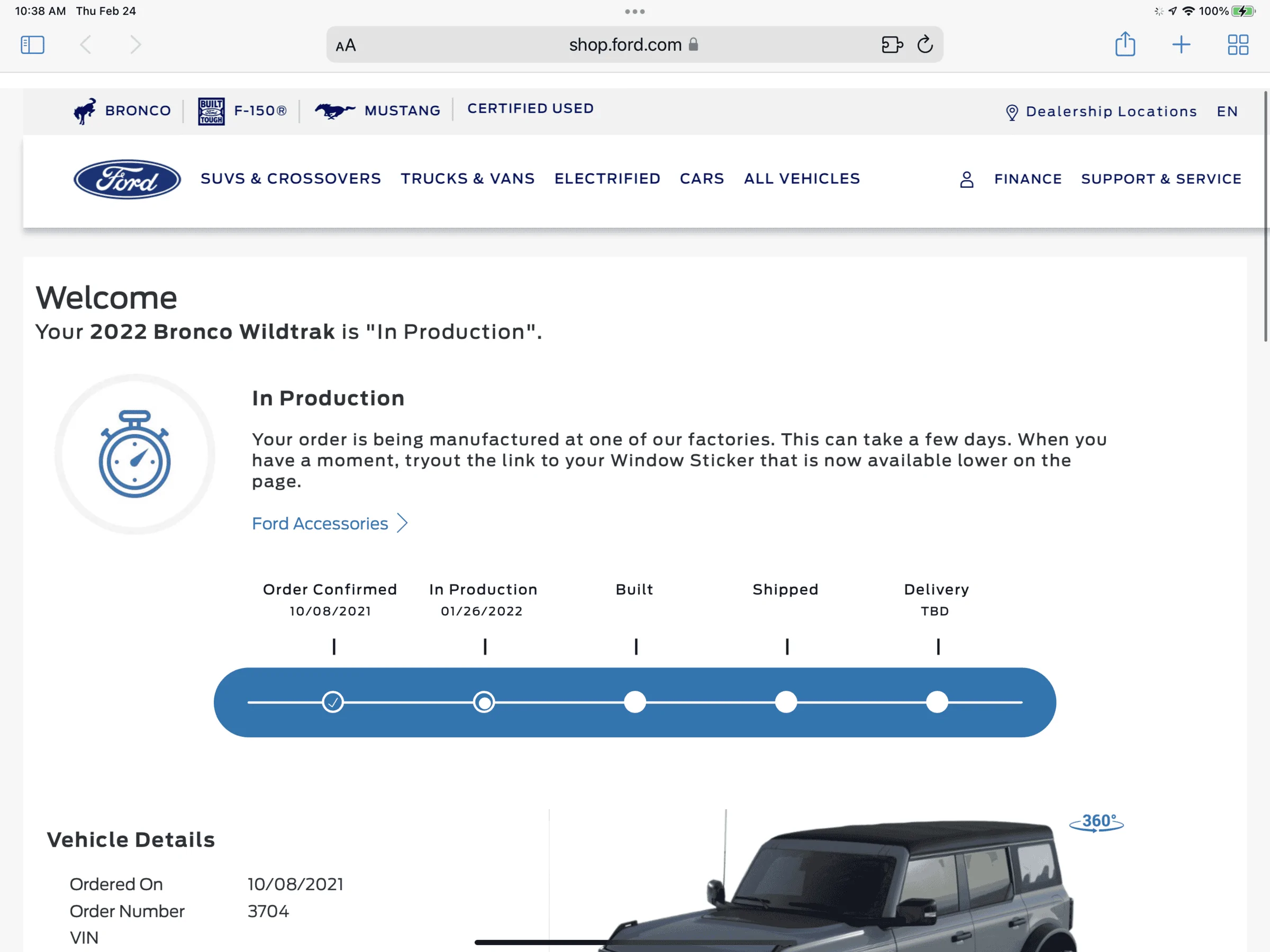The height and width of the screenshot is (952, 1270).
Task: Open the AA reader text-size menu
Action: pos(346,45)
